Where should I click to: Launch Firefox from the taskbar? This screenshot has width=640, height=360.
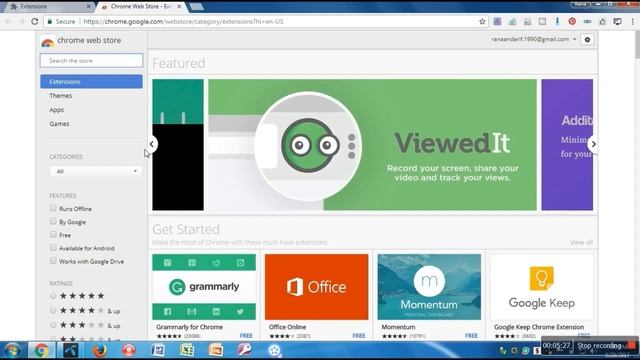(x=99, y=350)
